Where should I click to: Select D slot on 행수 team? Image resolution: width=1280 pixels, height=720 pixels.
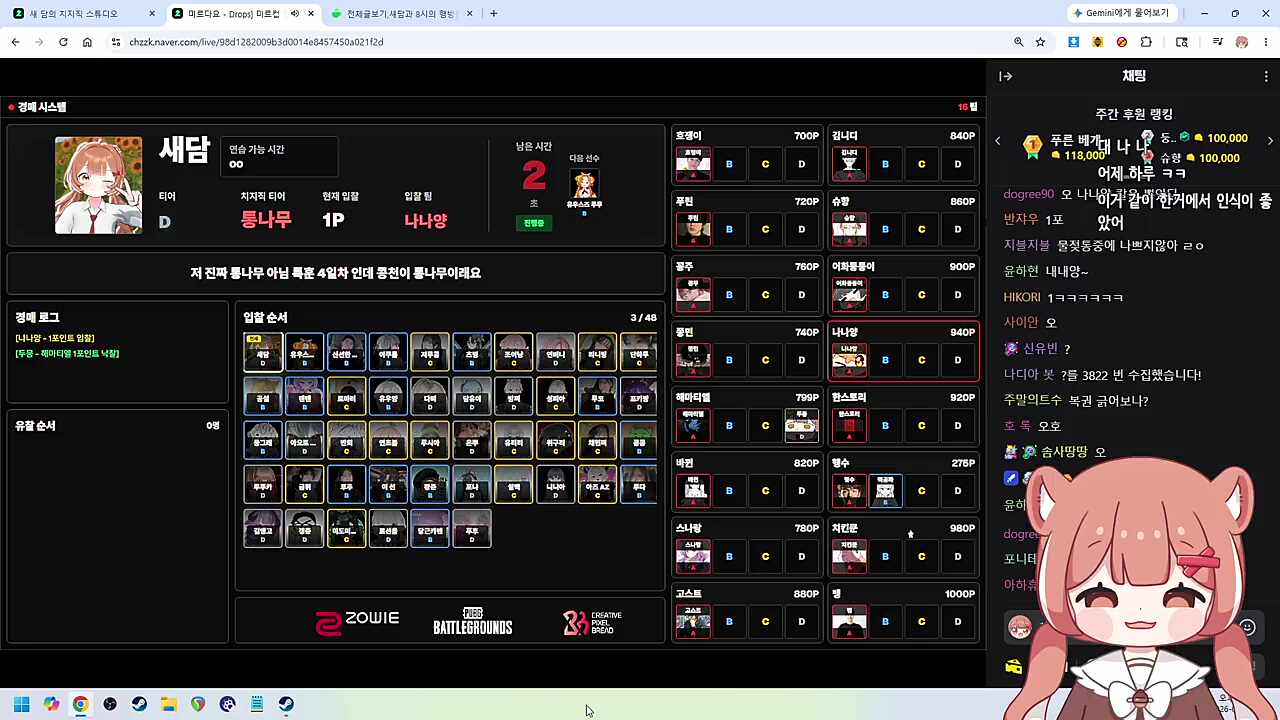[x=957, y=491]
